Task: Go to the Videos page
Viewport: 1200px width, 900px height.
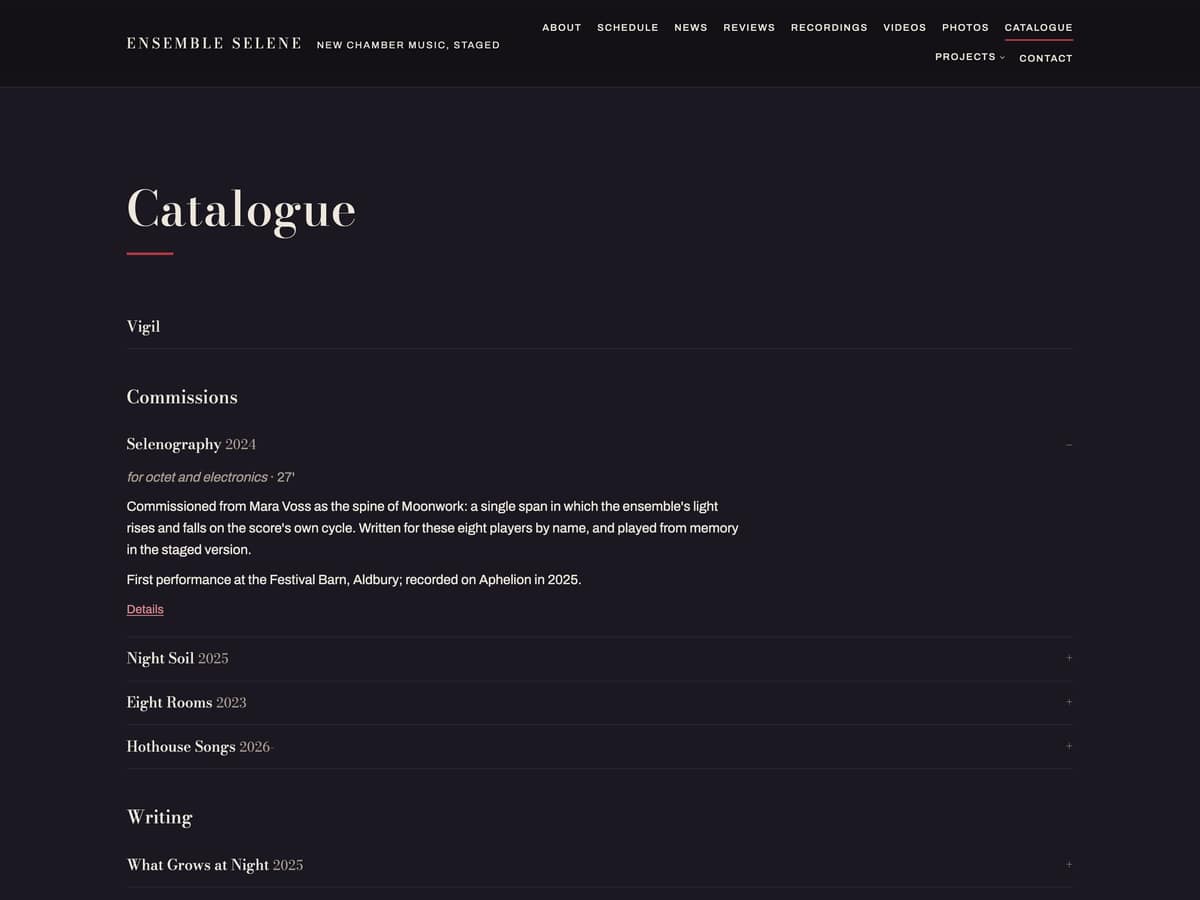Action: 904,28
